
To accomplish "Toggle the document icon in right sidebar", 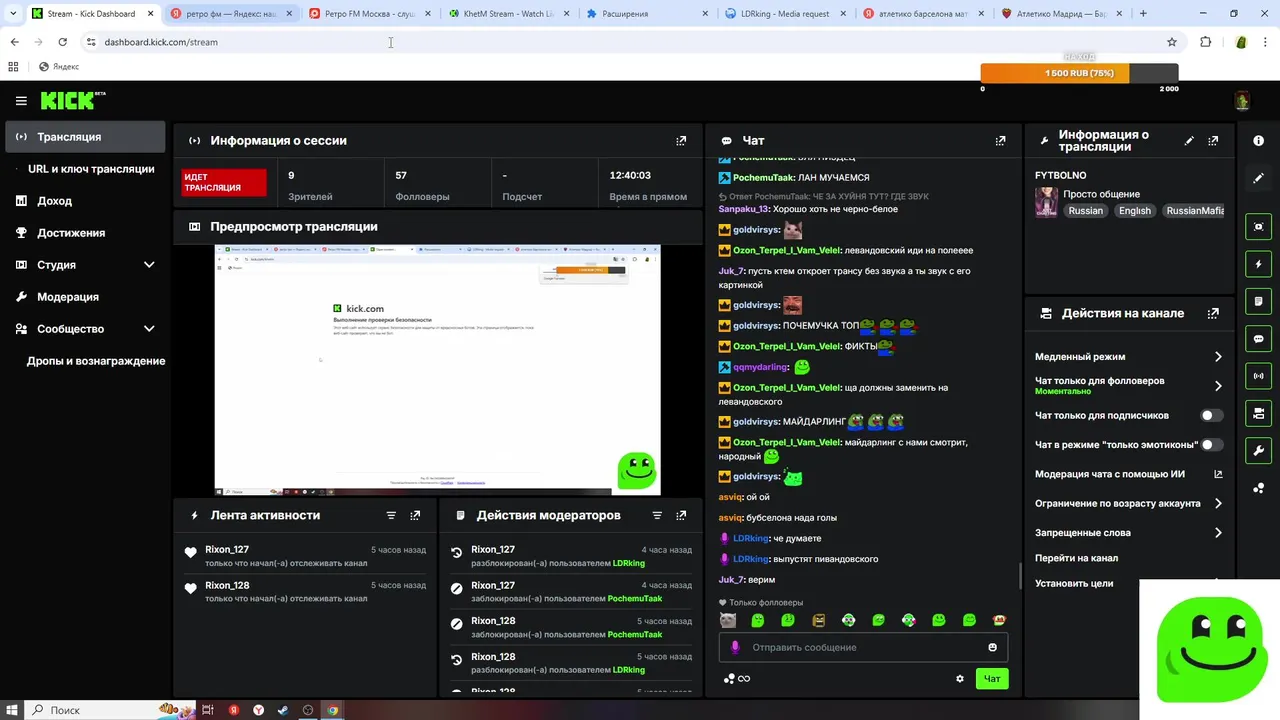I will pyautogui.click(x=1258, y=301).
